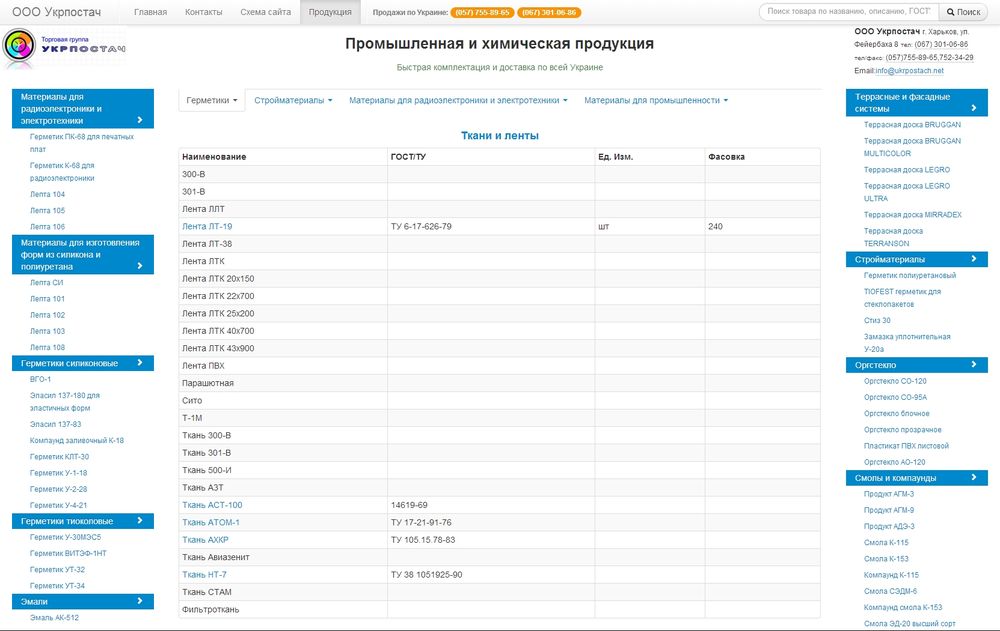The width and height of the screenshot is (1000, 631).
Task: Click arrow icon on Оргстекло sidebar header
Action: click(x=972, y=365)
